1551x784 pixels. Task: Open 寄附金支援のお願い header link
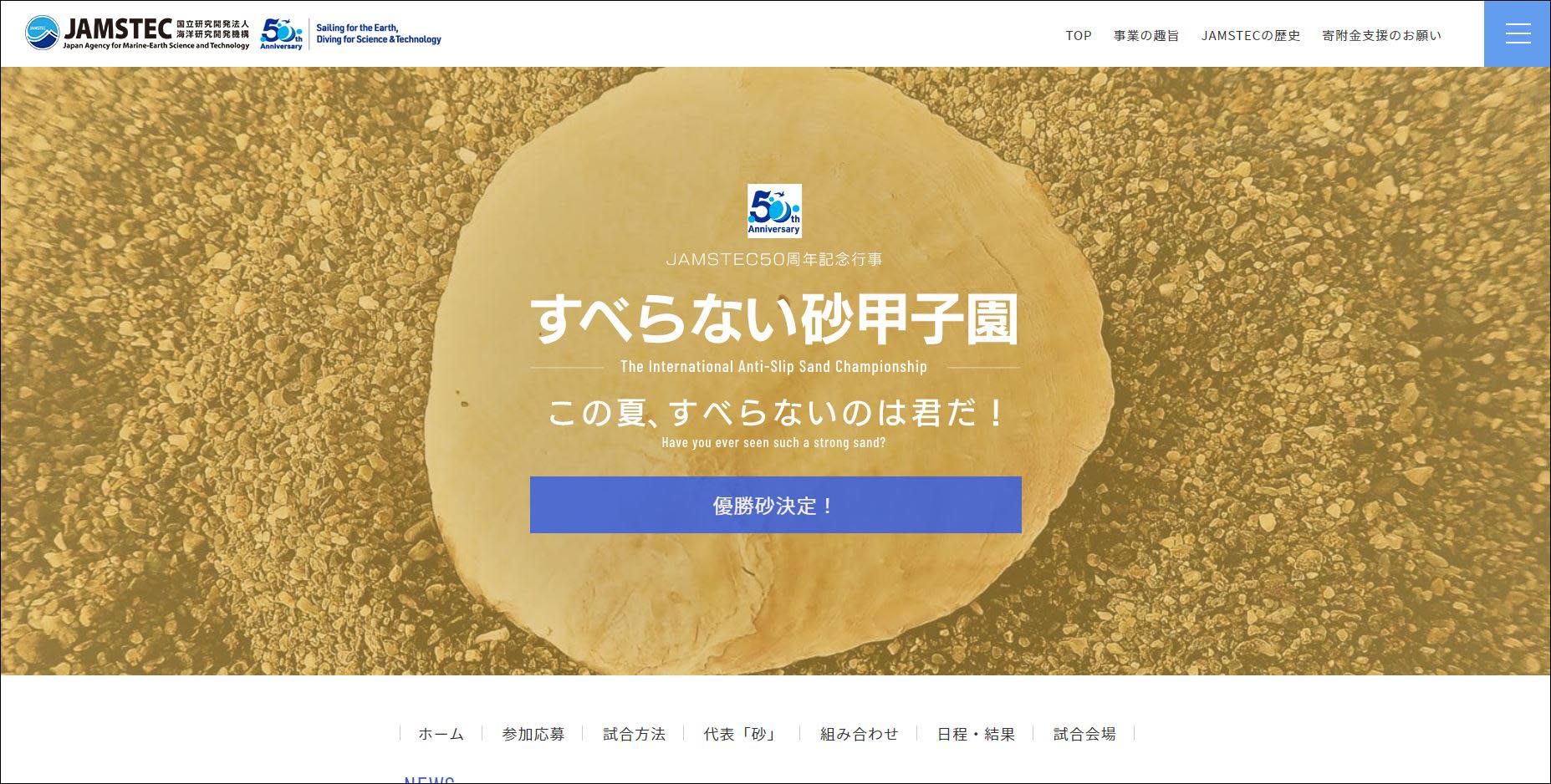(1382, 35)
